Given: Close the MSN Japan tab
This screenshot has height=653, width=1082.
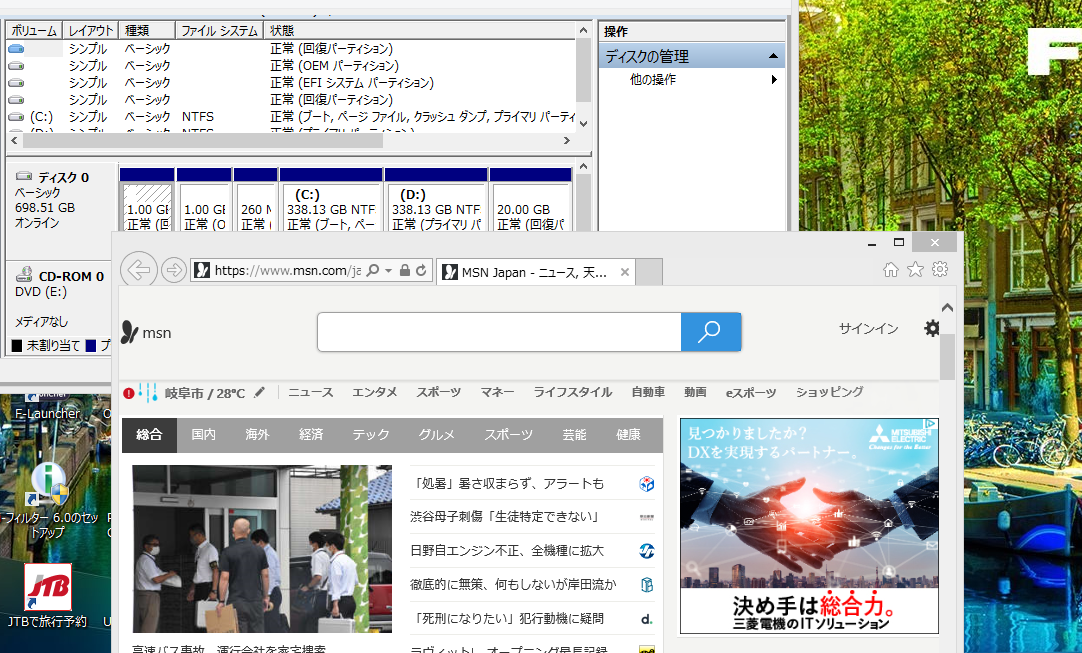Looking at the screenshot, I should click(x=624, y=272).
